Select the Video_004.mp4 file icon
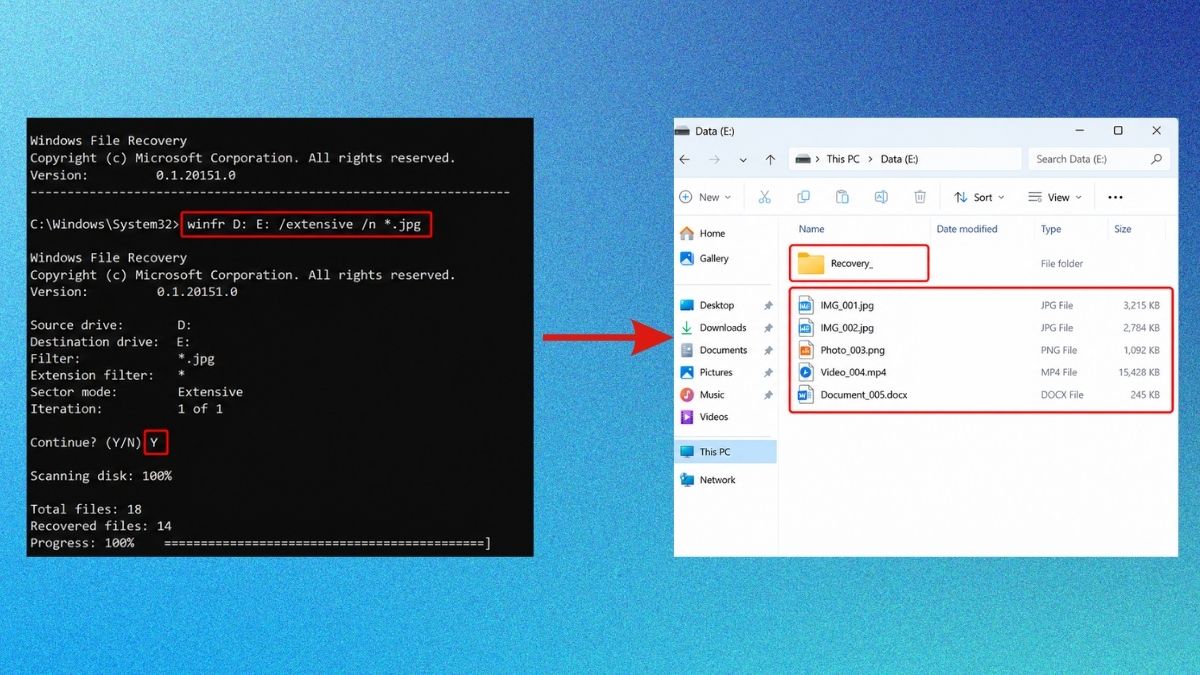1200x675 pixels. 806,372
